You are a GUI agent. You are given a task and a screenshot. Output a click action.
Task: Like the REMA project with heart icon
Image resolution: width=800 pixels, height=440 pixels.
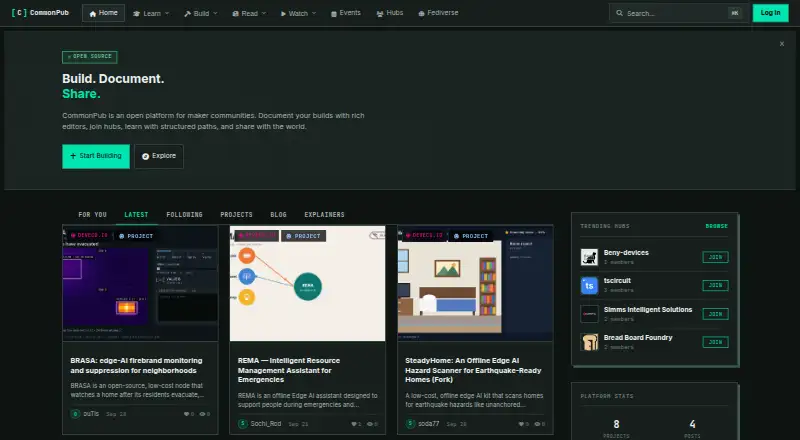(x=354, y=424)
